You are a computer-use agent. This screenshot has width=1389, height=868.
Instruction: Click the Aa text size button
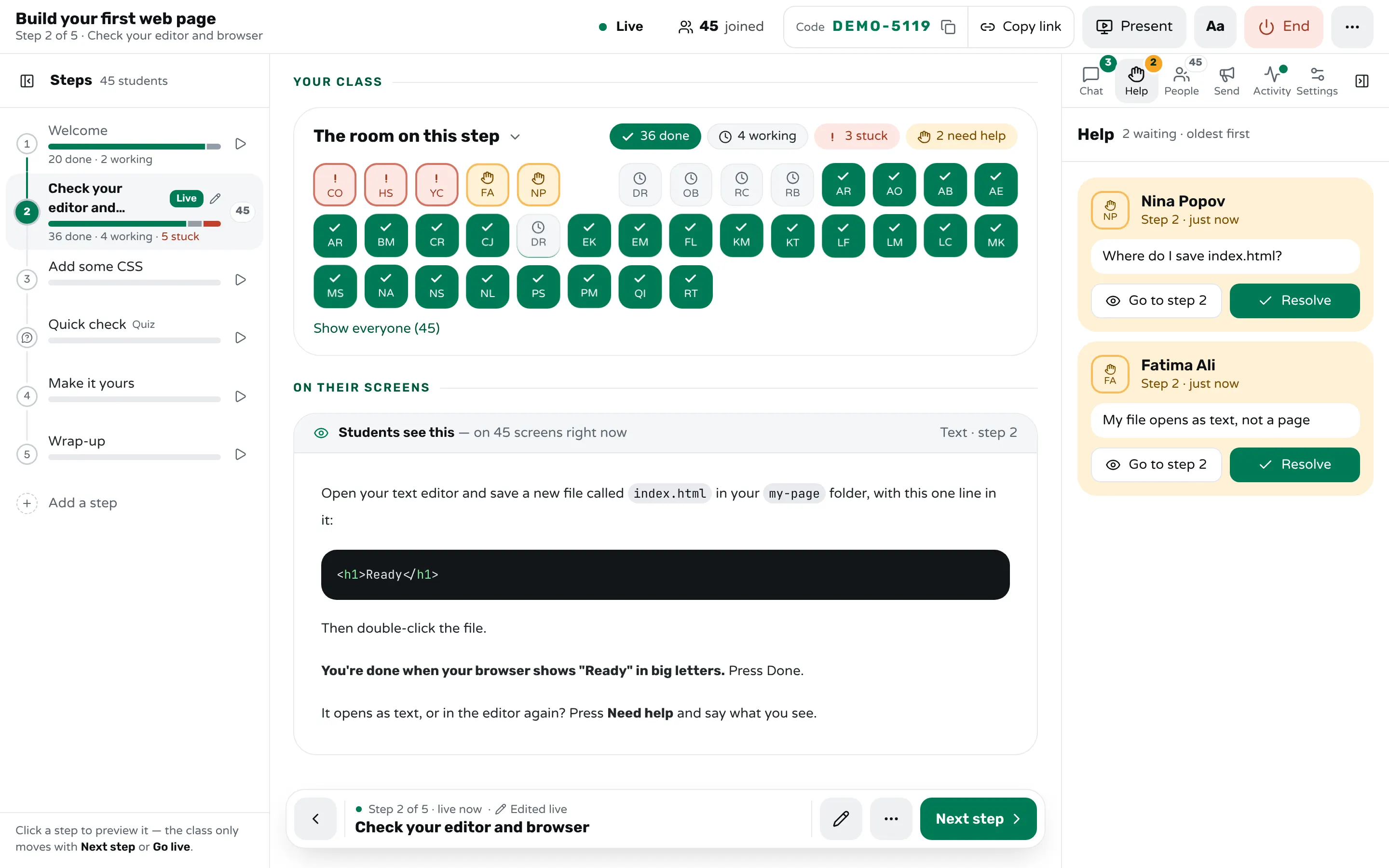point(1214,27)
